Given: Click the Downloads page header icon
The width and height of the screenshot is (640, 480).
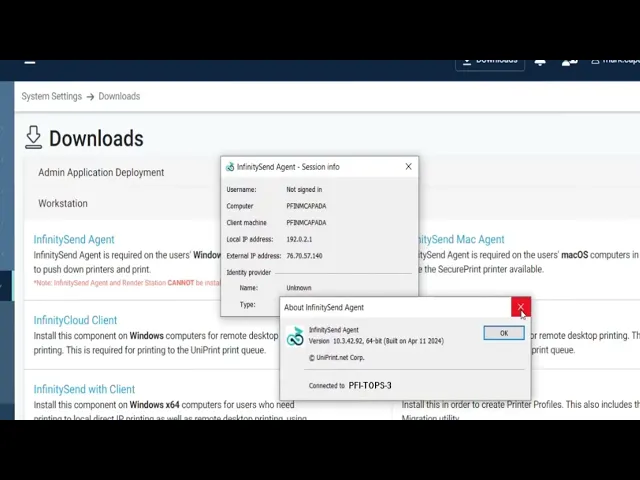Looking at the screenshot, I should 33,137.
